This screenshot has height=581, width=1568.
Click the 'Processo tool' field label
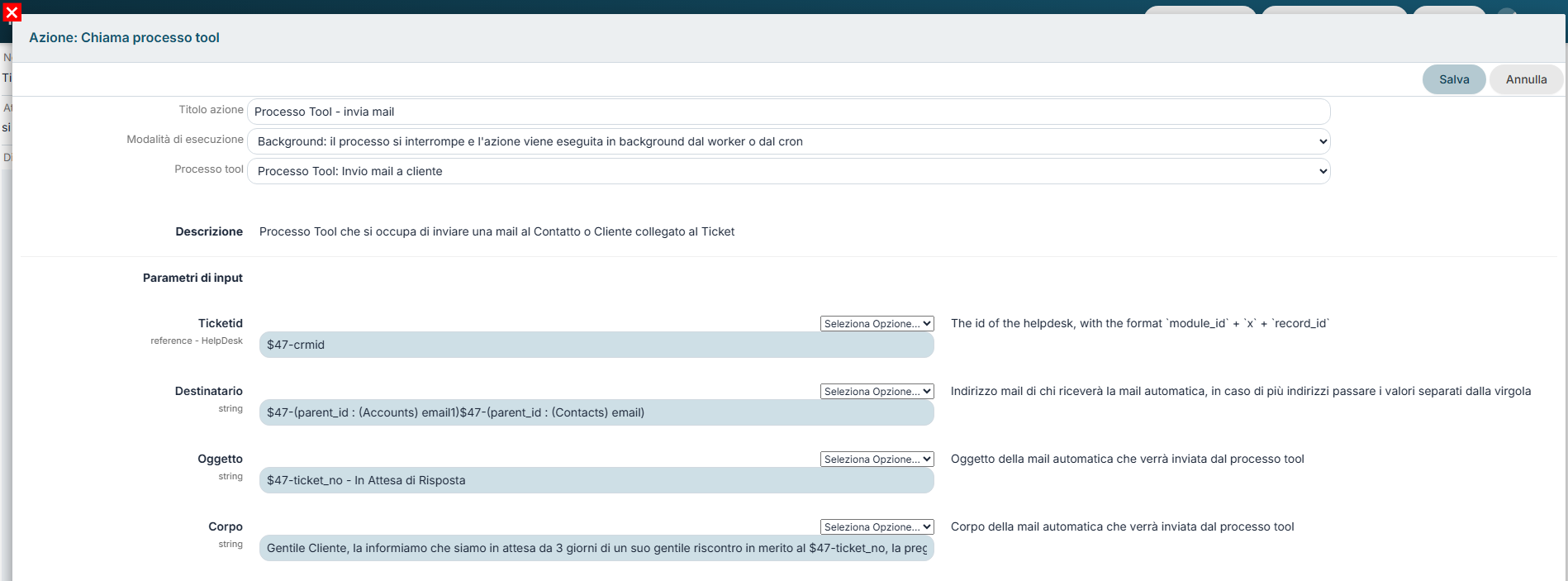(209, 169)
